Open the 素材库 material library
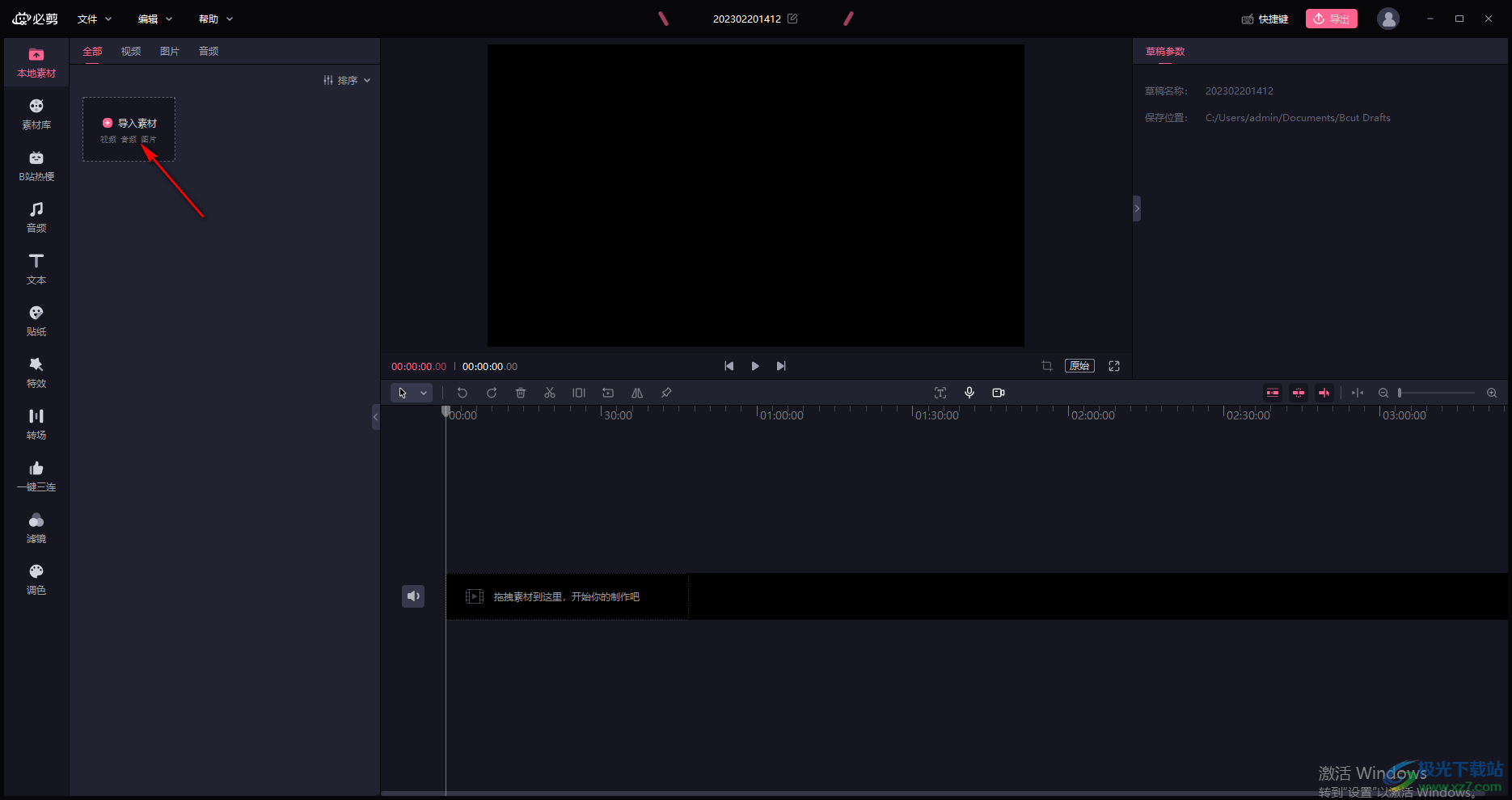1512x800 pixels. point(36,115)
